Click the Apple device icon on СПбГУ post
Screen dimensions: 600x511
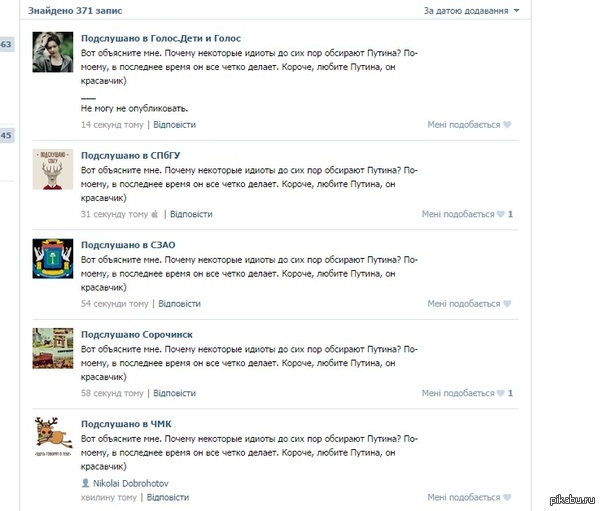click(155, 214)
